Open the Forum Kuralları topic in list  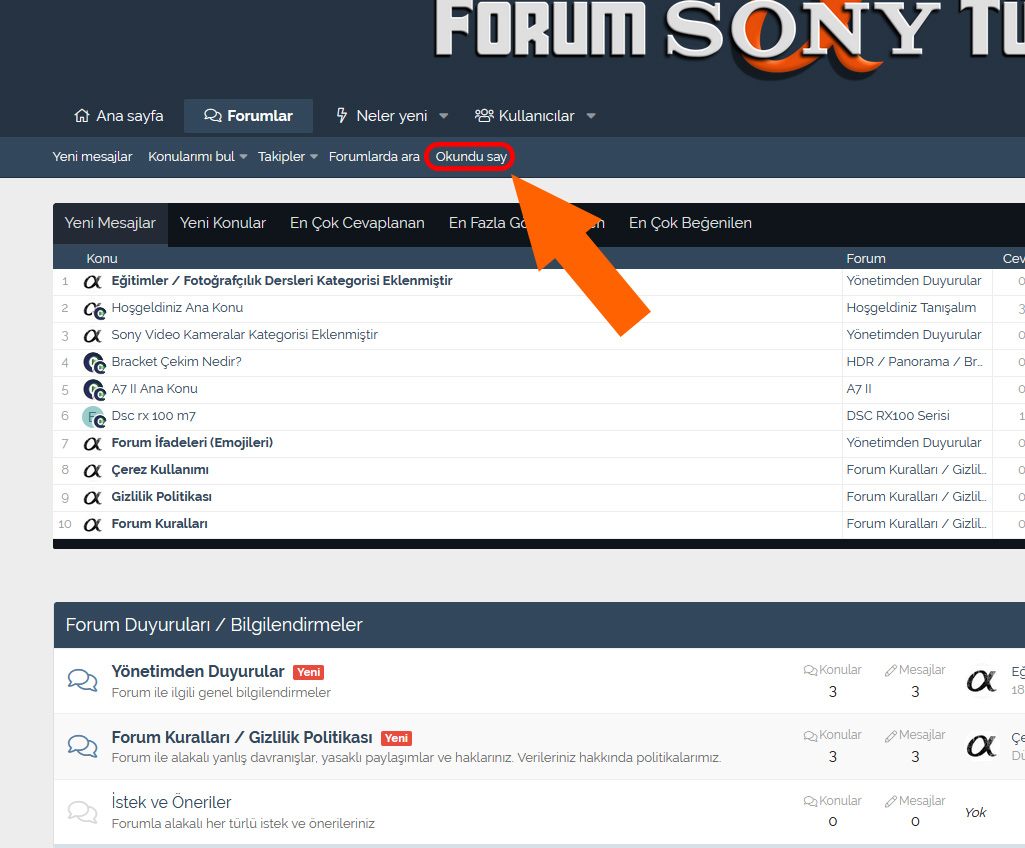click(x=160, y=524)
